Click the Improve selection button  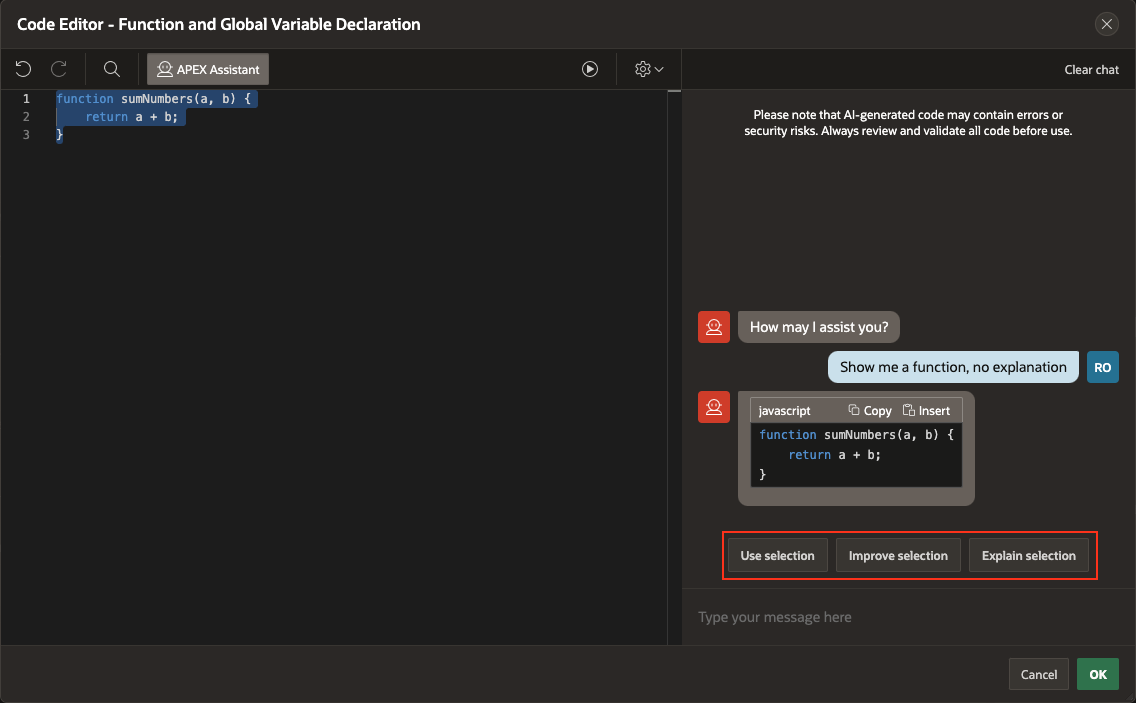pyautogui.click(x=898, y=555)
